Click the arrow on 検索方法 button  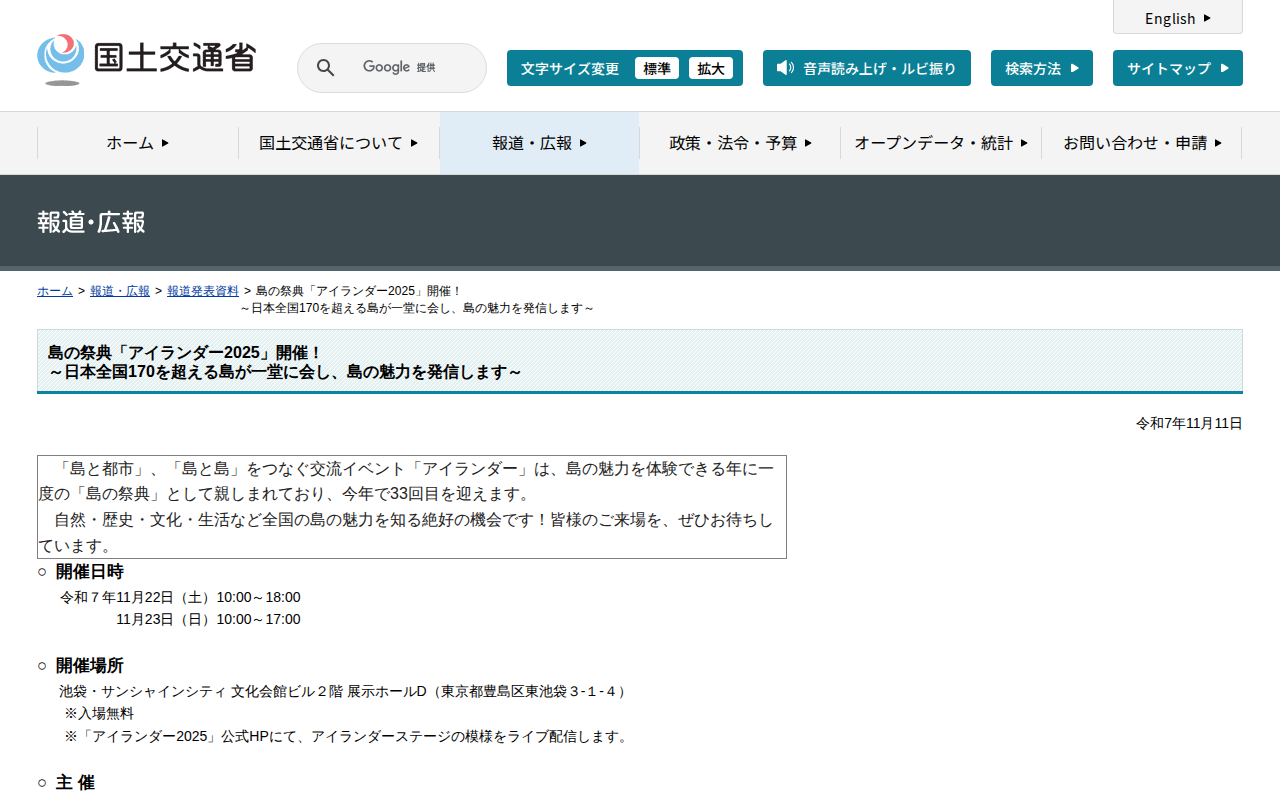(1075, 68)
